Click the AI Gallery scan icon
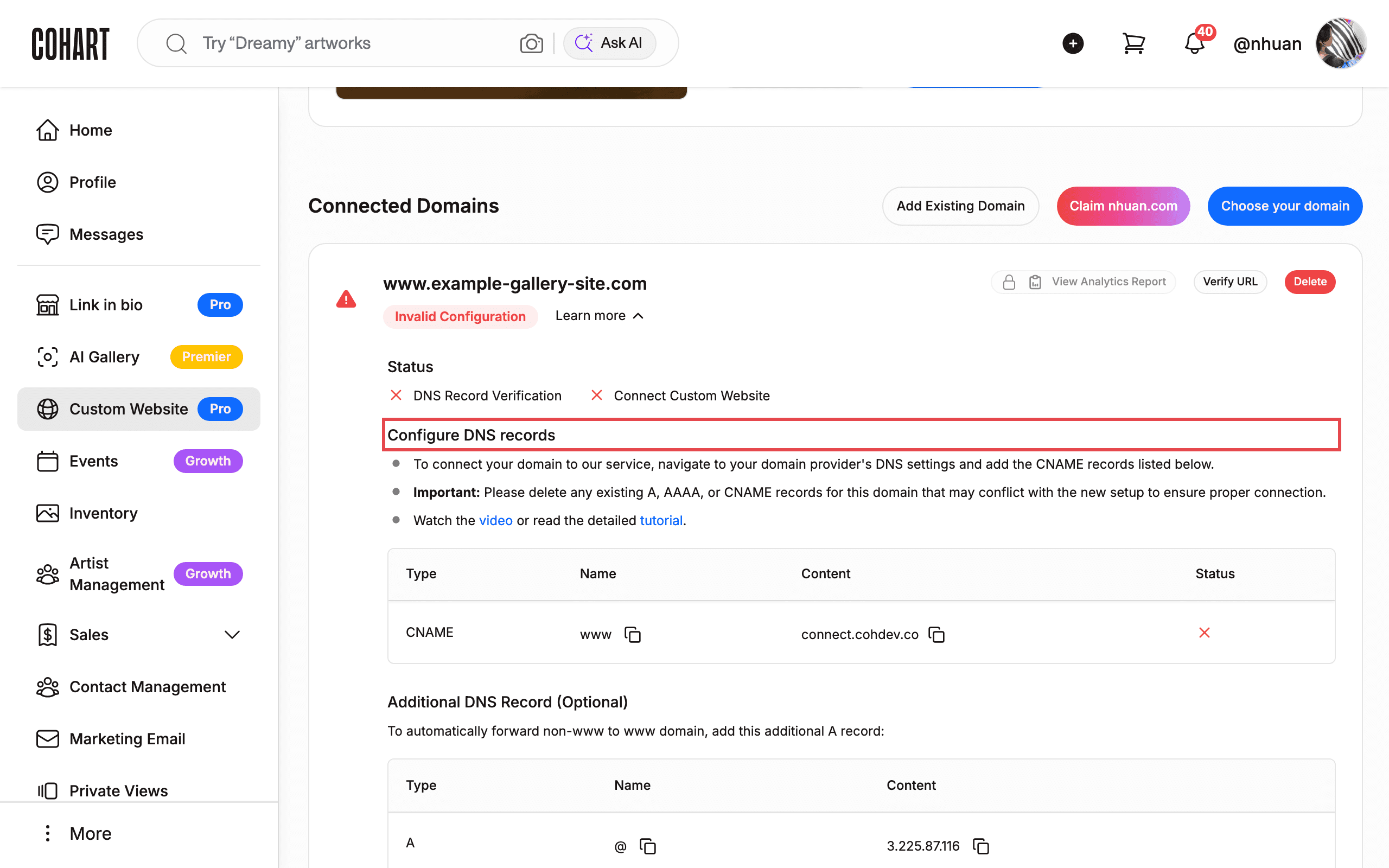The height and width of the screenshot is (868, 1389). coord(48,357)
